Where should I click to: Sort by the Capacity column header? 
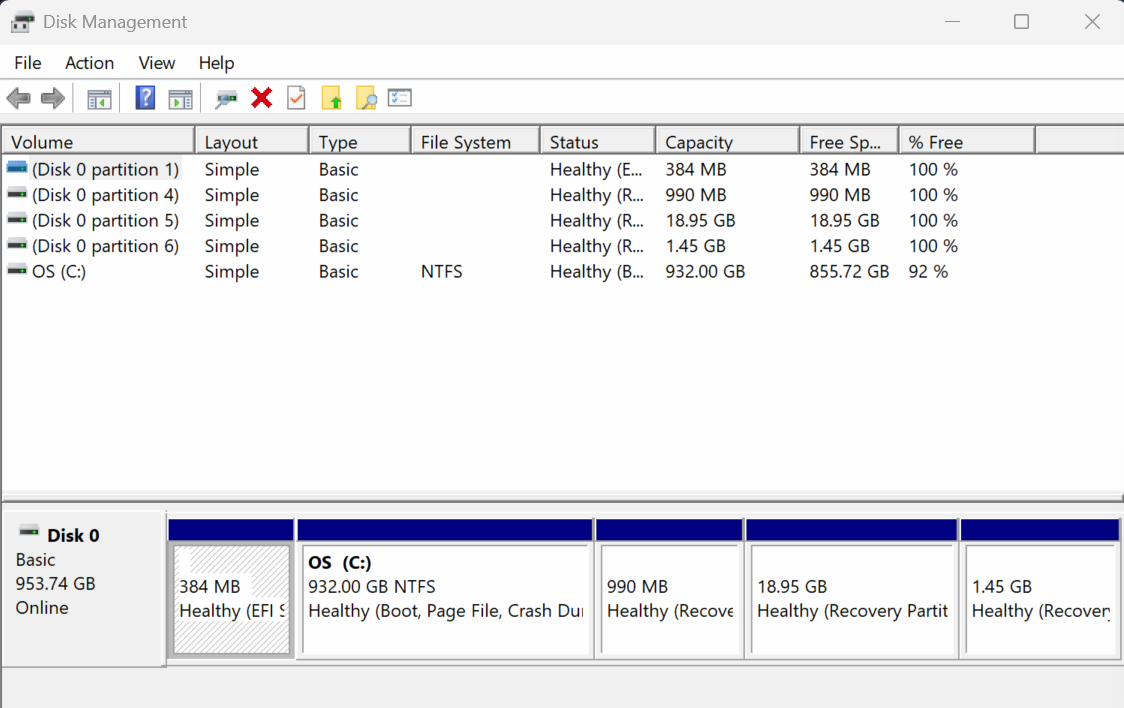point(728,142)
